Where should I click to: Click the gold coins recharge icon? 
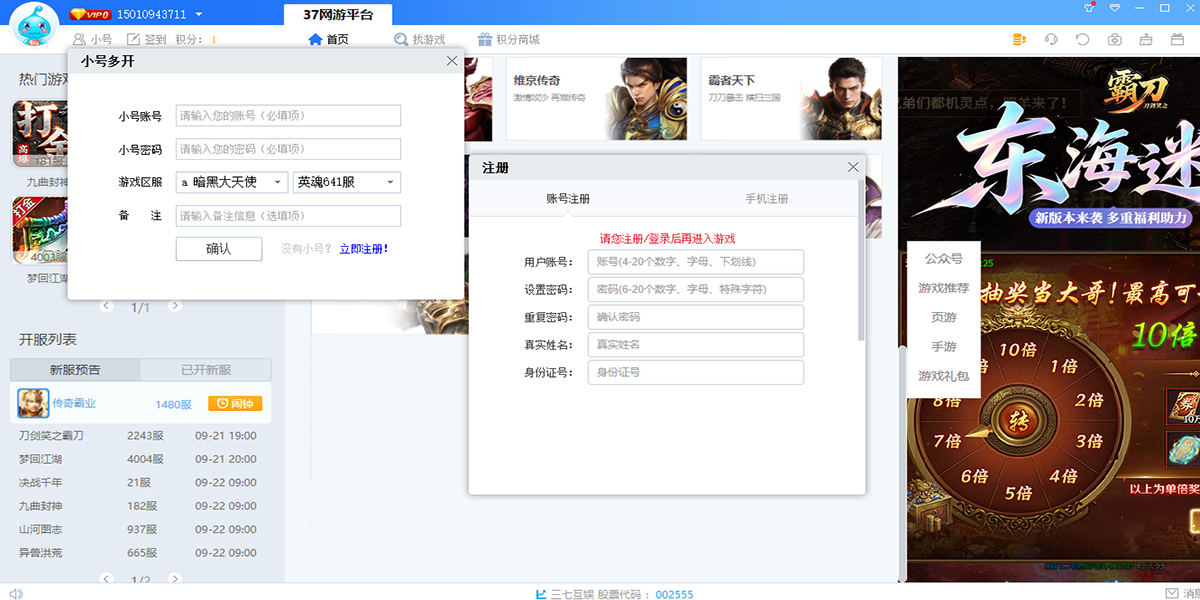pyautogui.click(x=1019, y=40)
